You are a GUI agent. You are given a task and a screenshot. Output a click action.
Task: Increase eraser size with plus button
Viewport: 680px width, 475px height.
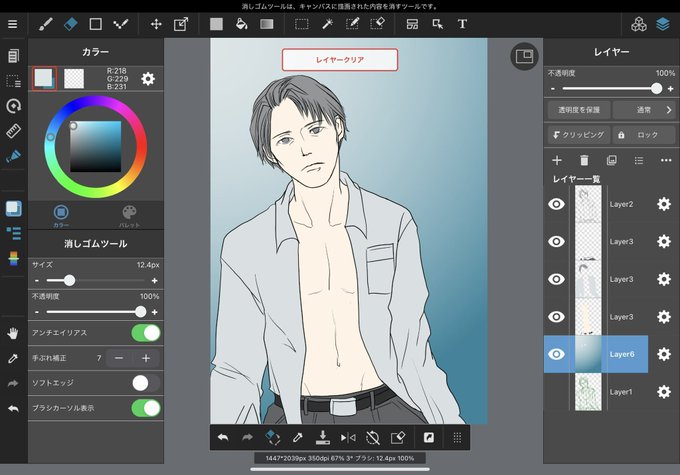tap(154, 281)
